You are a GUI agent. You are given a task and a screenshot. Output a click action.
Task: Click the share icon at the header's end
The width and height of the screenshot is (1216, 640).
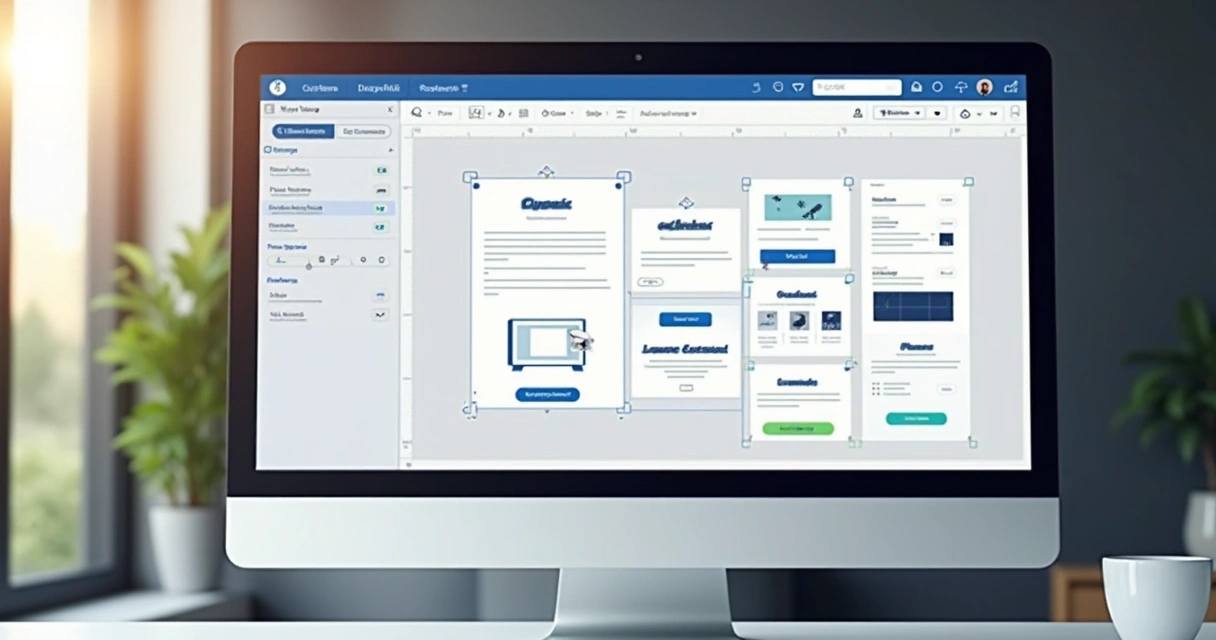coord(1011,88)
